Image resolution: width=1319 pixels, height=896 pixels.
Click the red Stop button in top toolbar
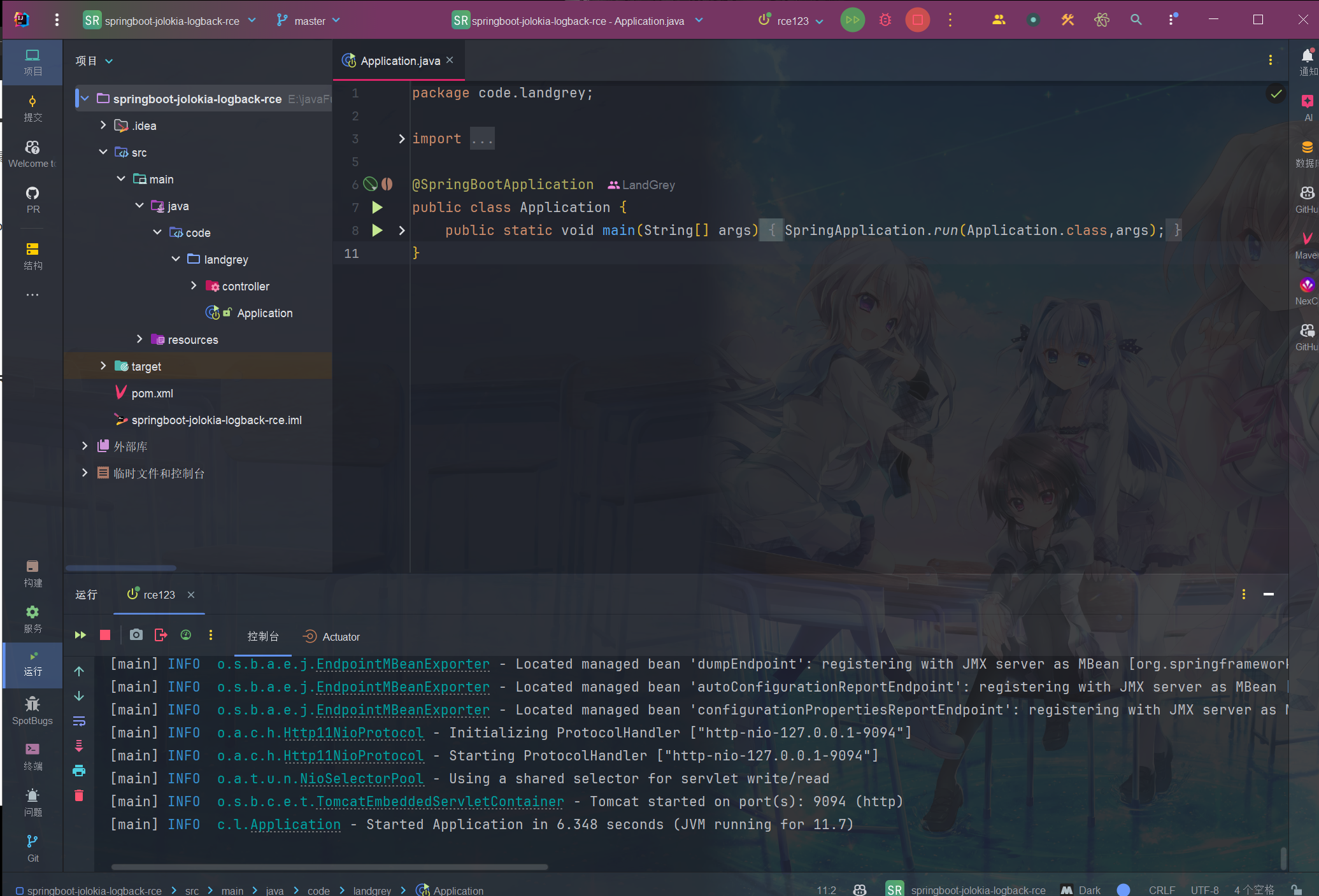coord(917,20)
